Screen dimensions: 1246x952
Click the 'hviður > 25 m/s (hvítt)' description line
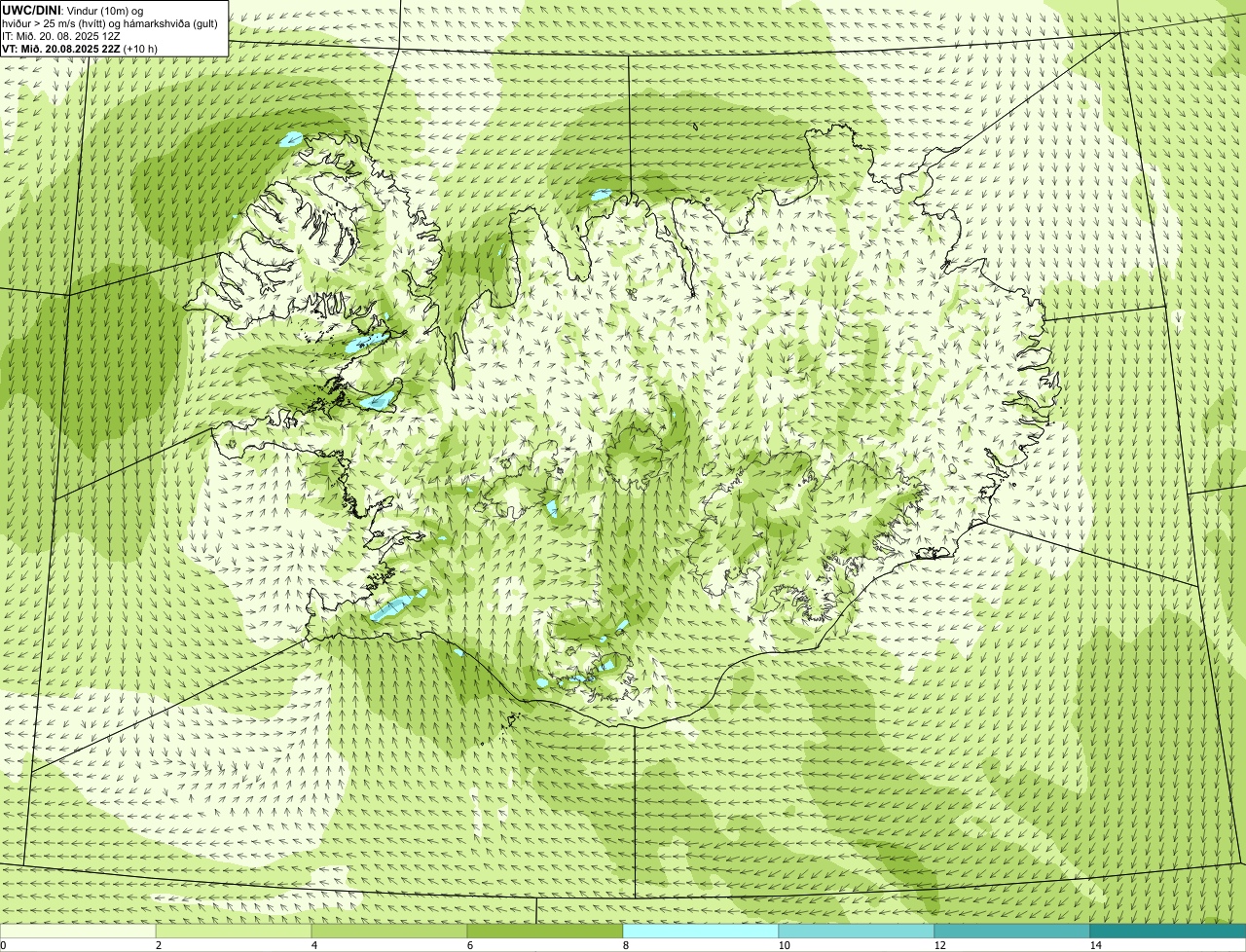click(110, 22)
